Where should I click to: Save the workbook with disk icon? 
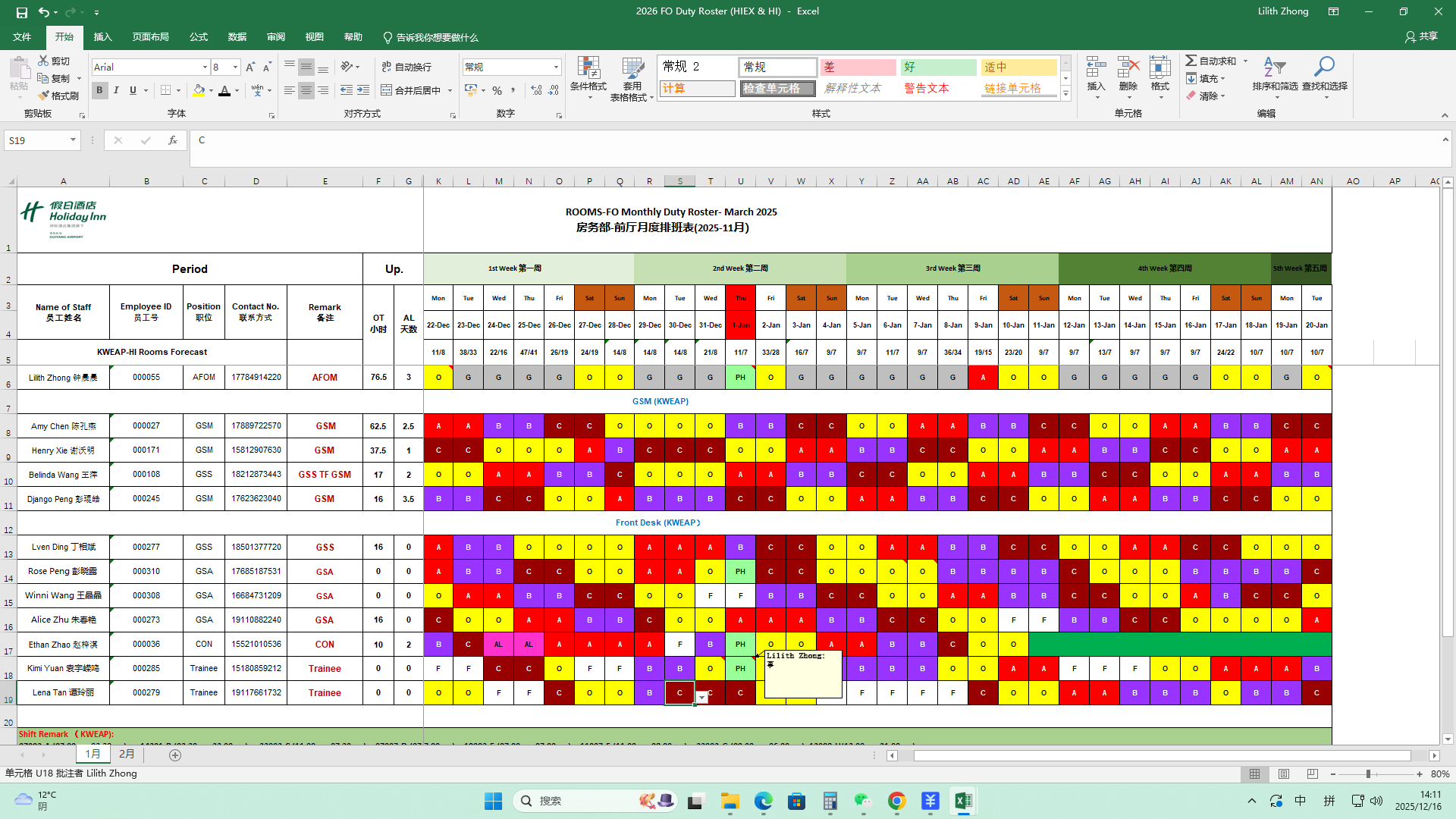pyautogui.click(x=22, y=12)
